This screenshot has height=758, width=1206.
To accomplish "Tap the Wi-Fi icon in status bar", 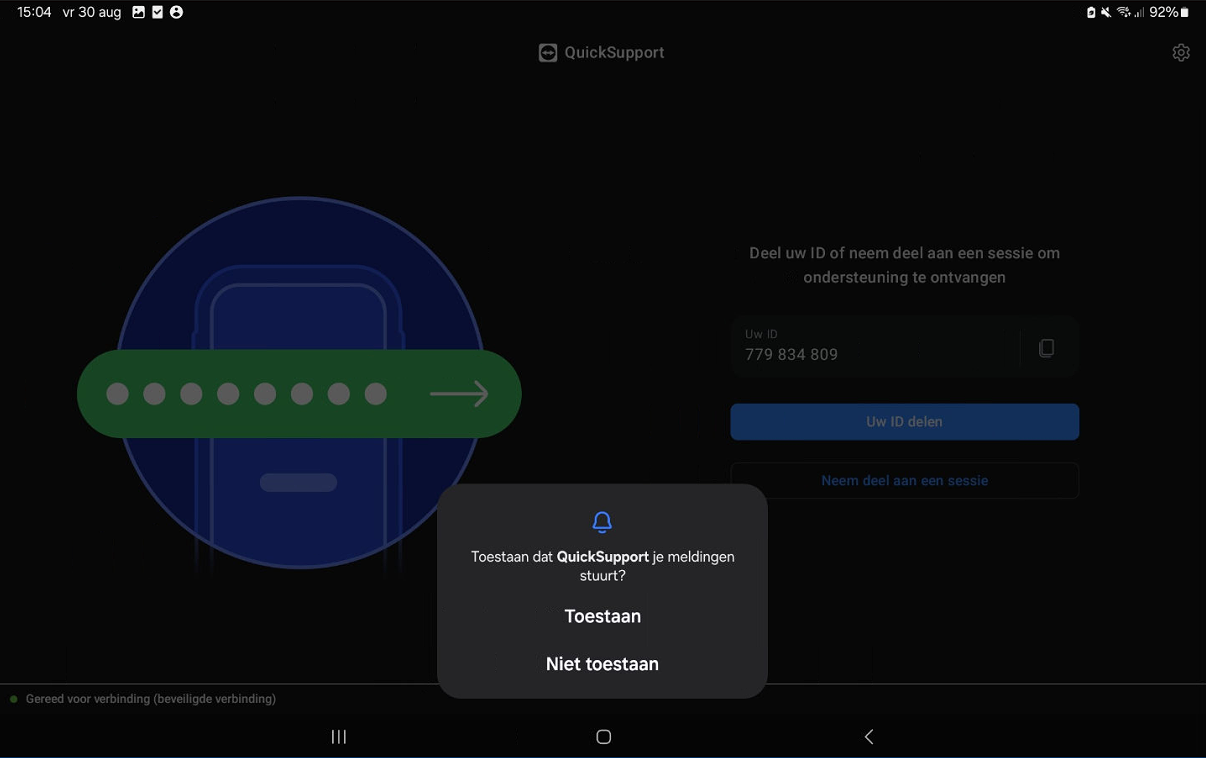I will [1123, 13].
